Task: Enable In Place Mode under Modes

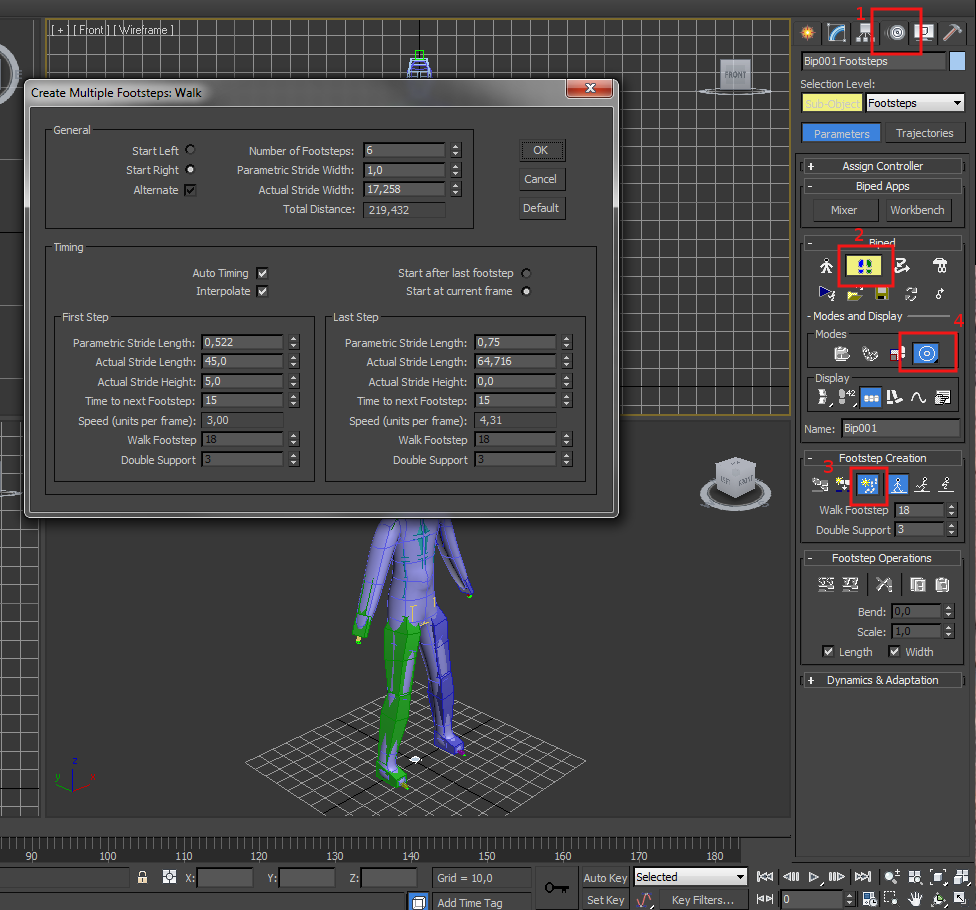Action: click(x=927, y=352)
